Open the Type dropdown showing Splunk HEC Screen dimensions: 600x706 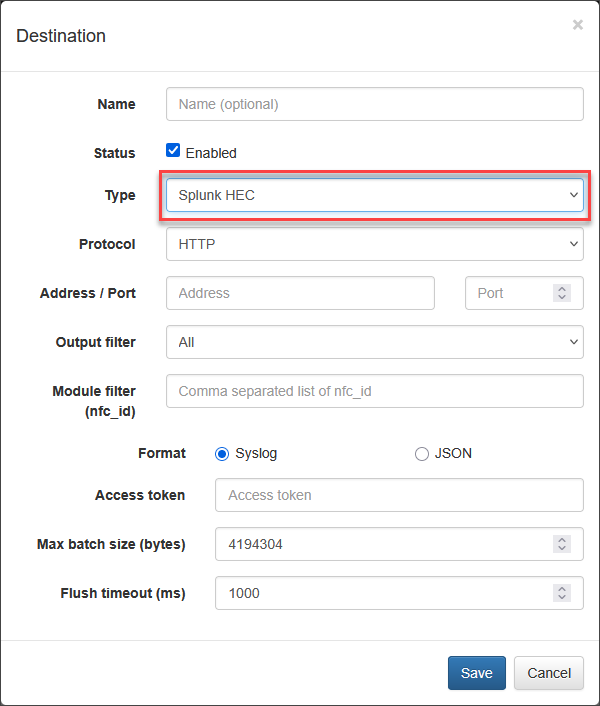(374, 195)
